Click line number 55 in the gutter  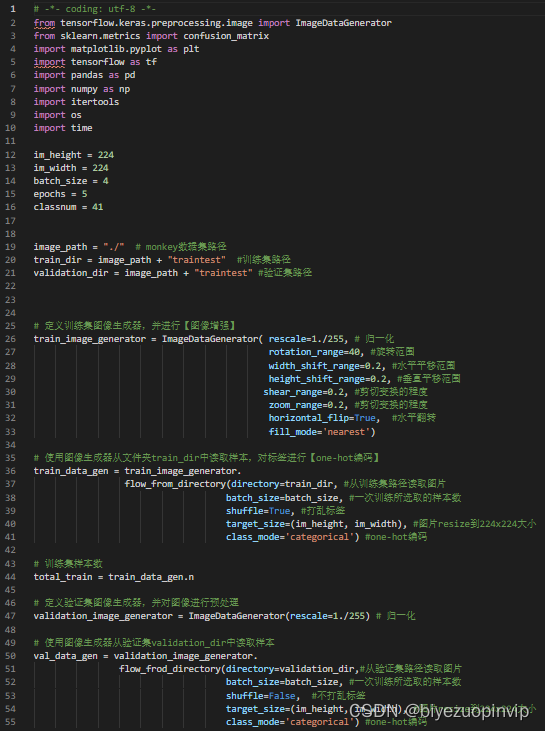[11, 723]
